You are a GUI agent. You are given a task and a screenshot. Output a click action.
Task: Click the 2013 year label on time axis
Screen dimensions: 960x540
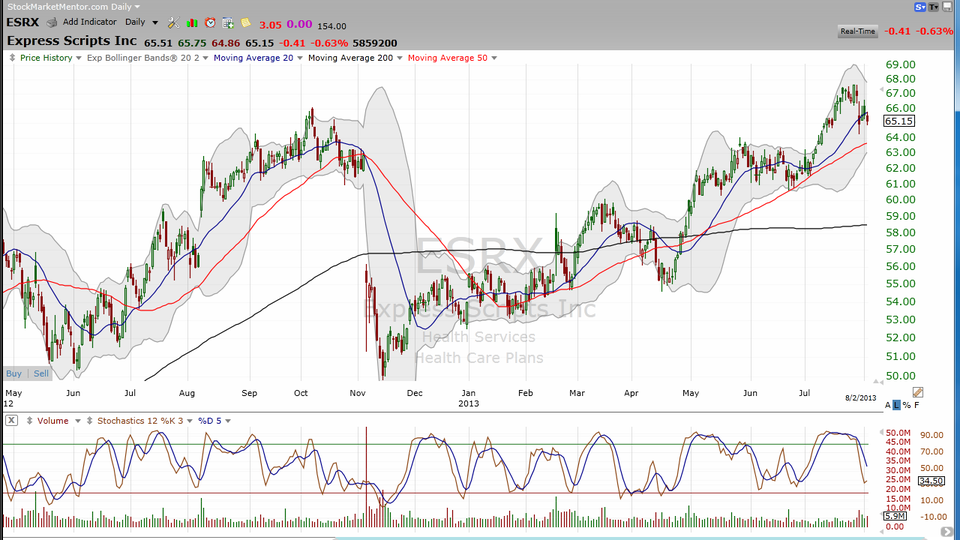click(x=468, y=403)
